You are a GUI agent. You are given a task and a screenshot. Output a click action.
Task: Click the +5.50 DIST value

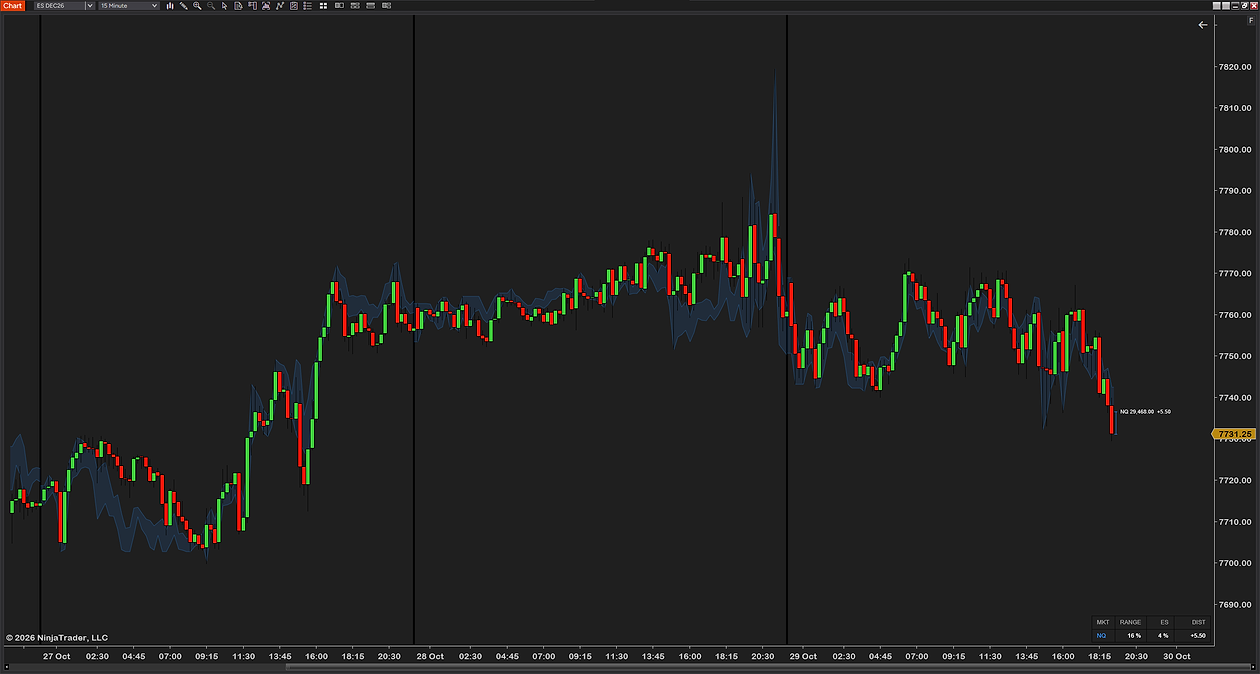[x=1198, y=635]
